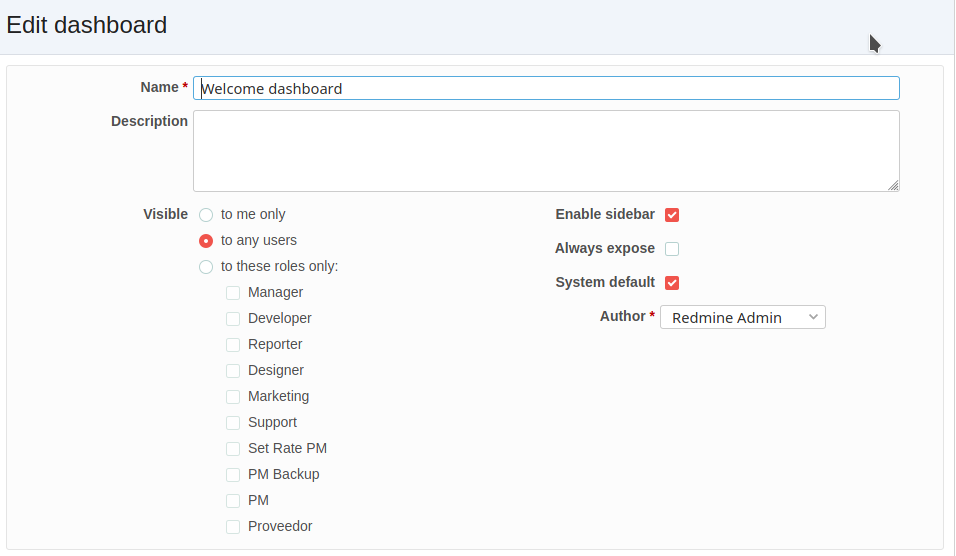Uncheck the System default checkbox

(x=672, y=283)
